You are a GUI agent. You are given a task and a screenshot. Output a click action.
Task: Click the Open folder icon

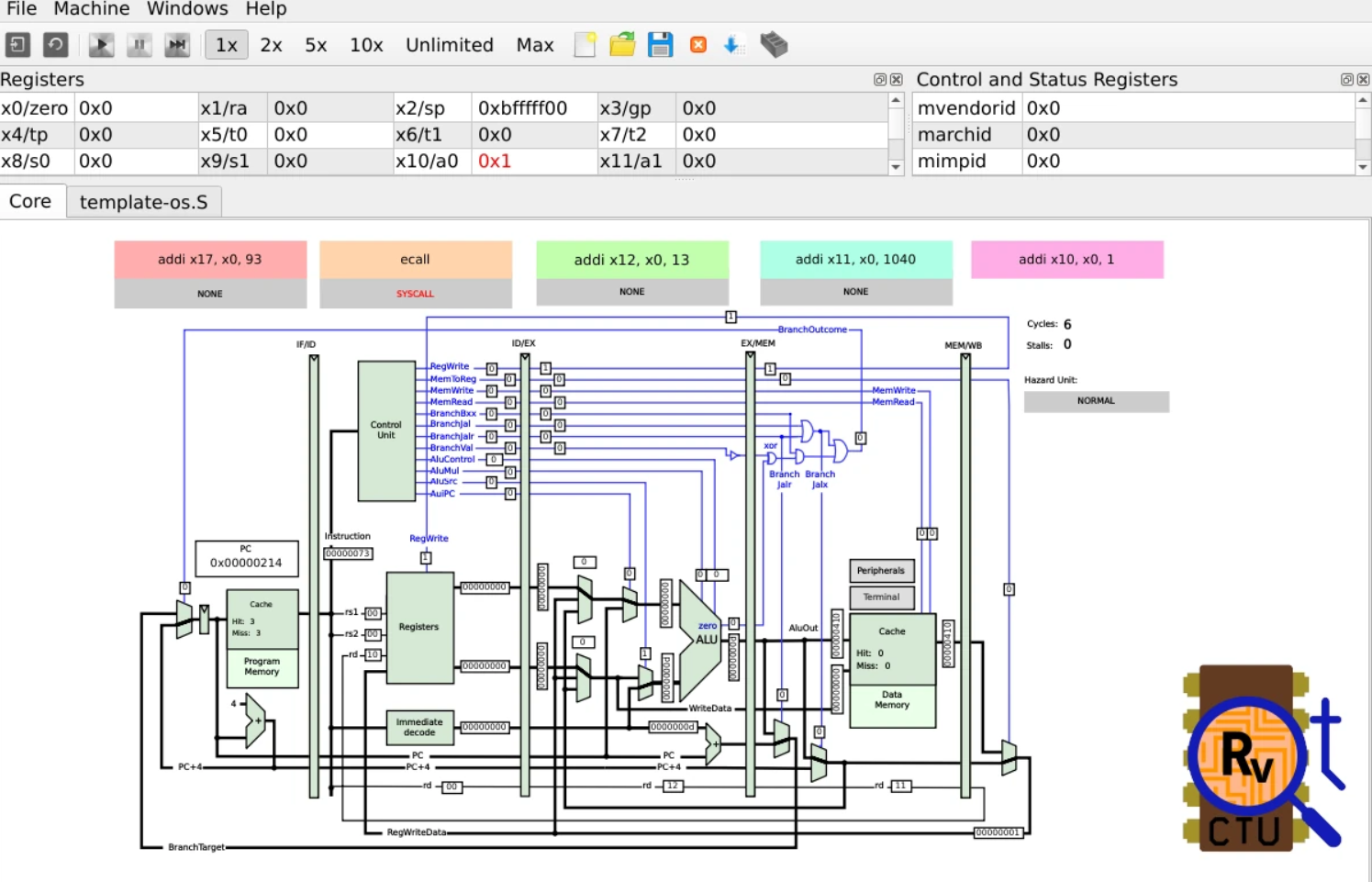point(622,45)
